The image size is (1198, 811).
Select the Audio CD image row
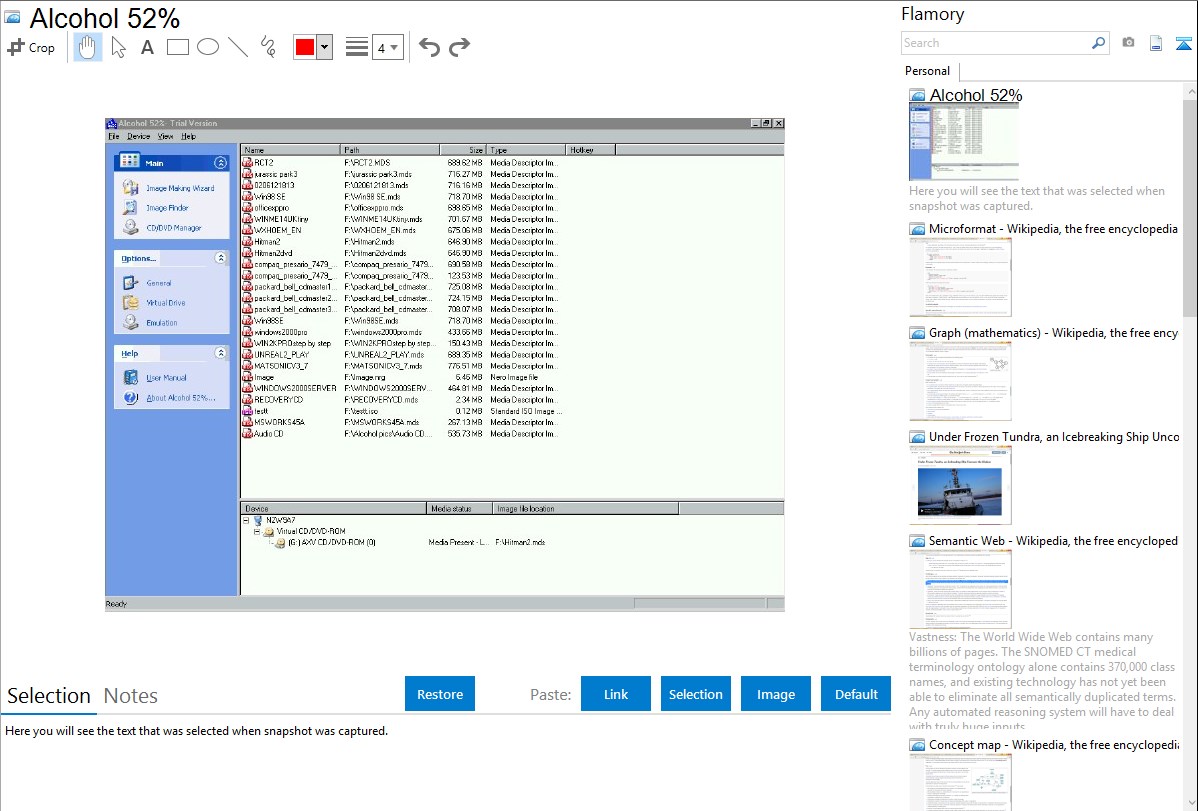(403, 433)
